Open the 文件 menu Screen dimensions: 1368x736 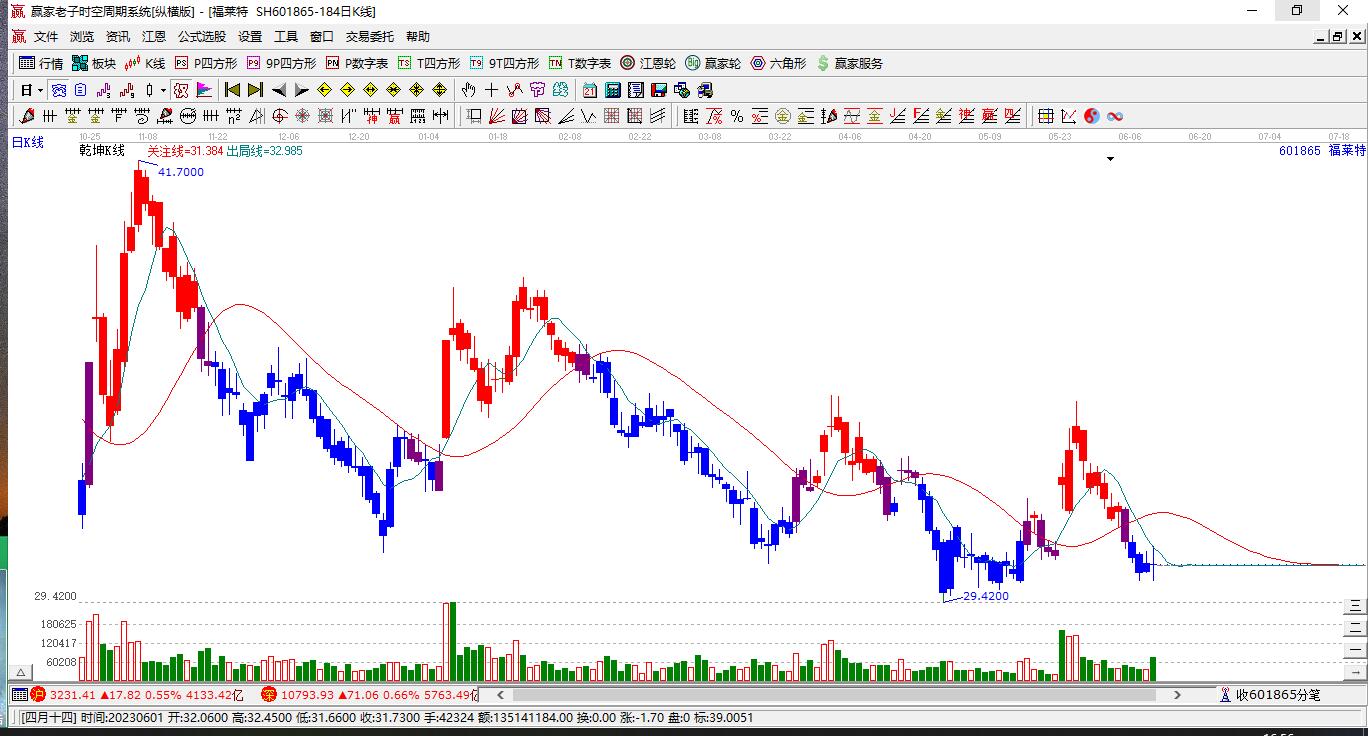[46, 37]
